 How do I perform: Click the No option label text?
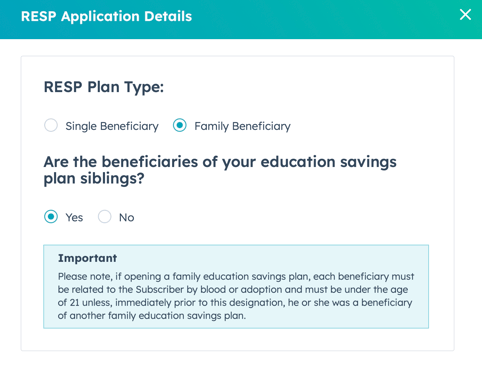127,218
